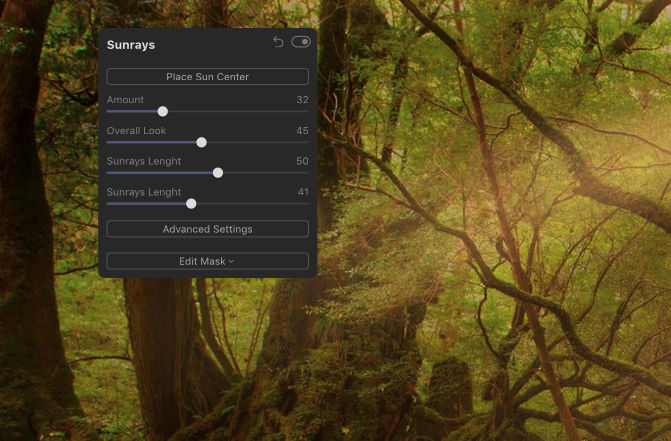
Task: Adjust the Amount slider
Action: pos(163,112)
